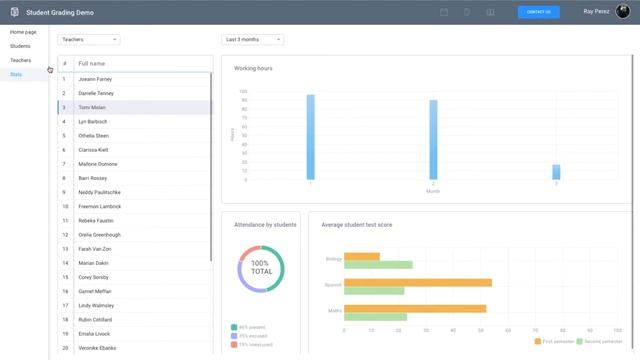Click the Maths orange first semester bar

[x=415, y=309]
